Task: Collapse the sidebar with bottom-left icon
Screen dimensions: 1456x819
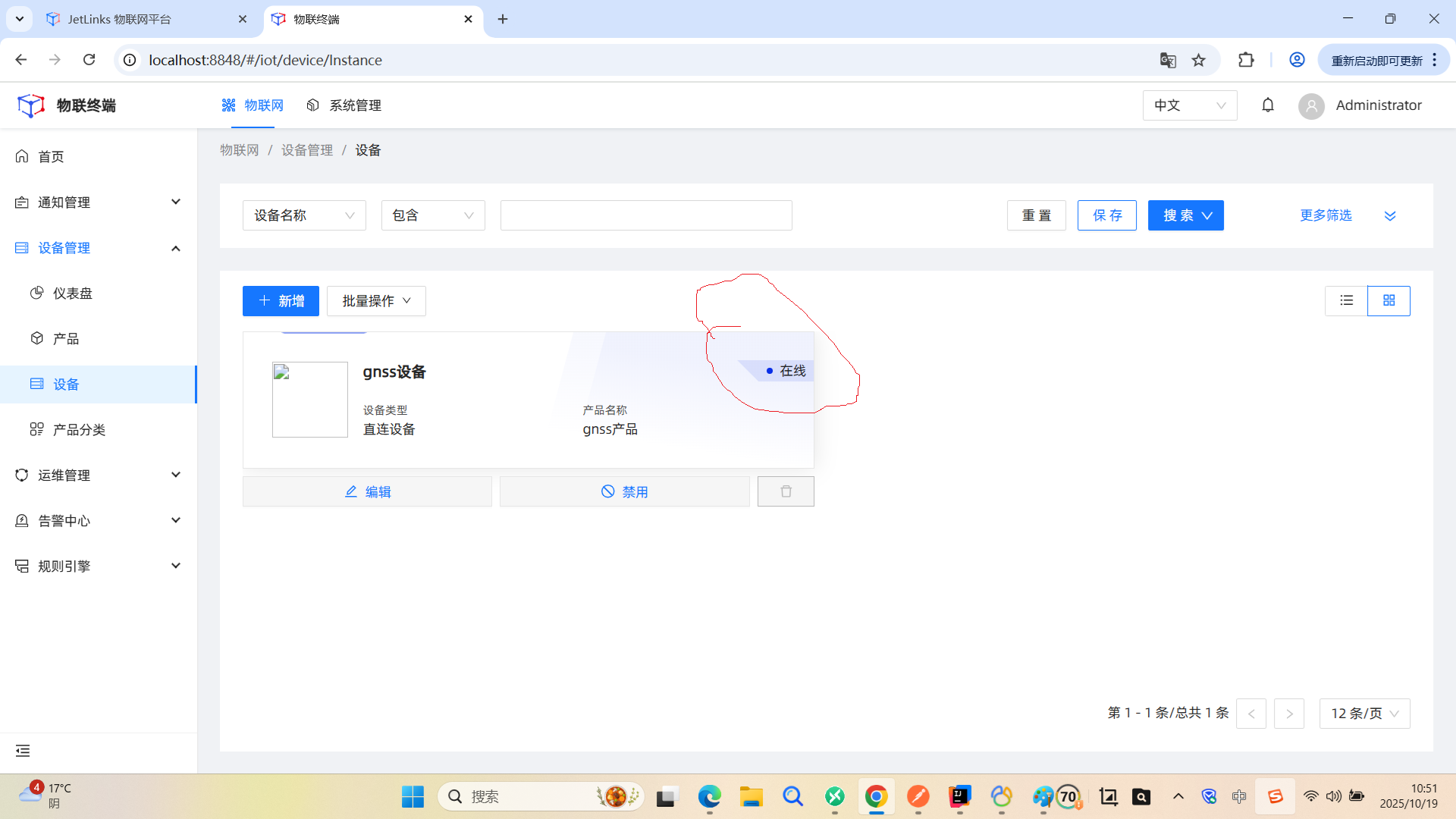Action: 22,751
